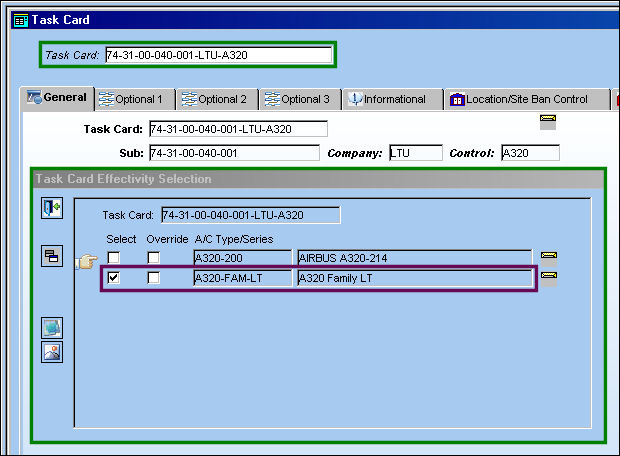
Task: Open the Optional 3 tab
Action: tap(301, 99)
